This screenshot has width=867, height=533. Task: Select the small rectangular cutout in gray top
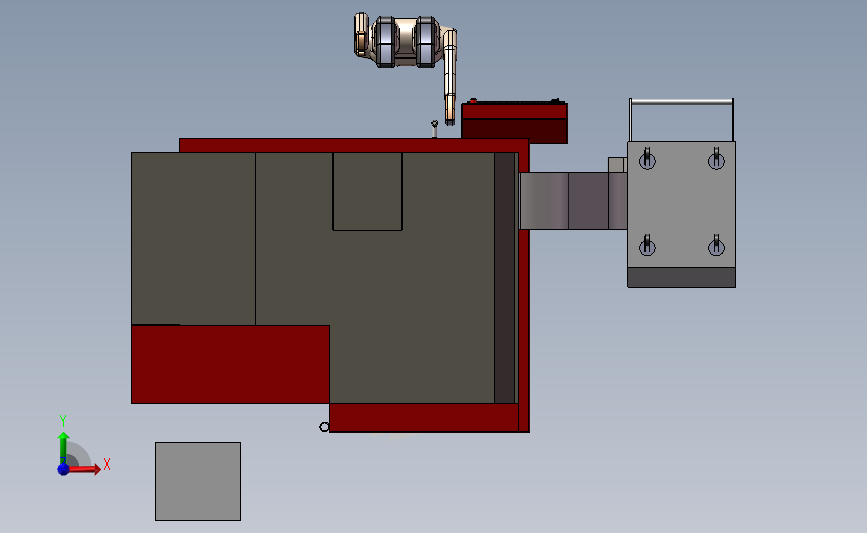coord(367,191)
